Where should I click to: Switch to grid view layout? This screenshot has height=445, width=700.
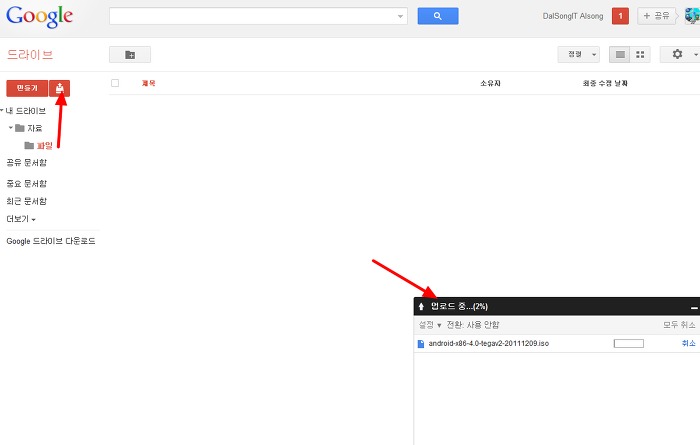[x=640, y=54]
